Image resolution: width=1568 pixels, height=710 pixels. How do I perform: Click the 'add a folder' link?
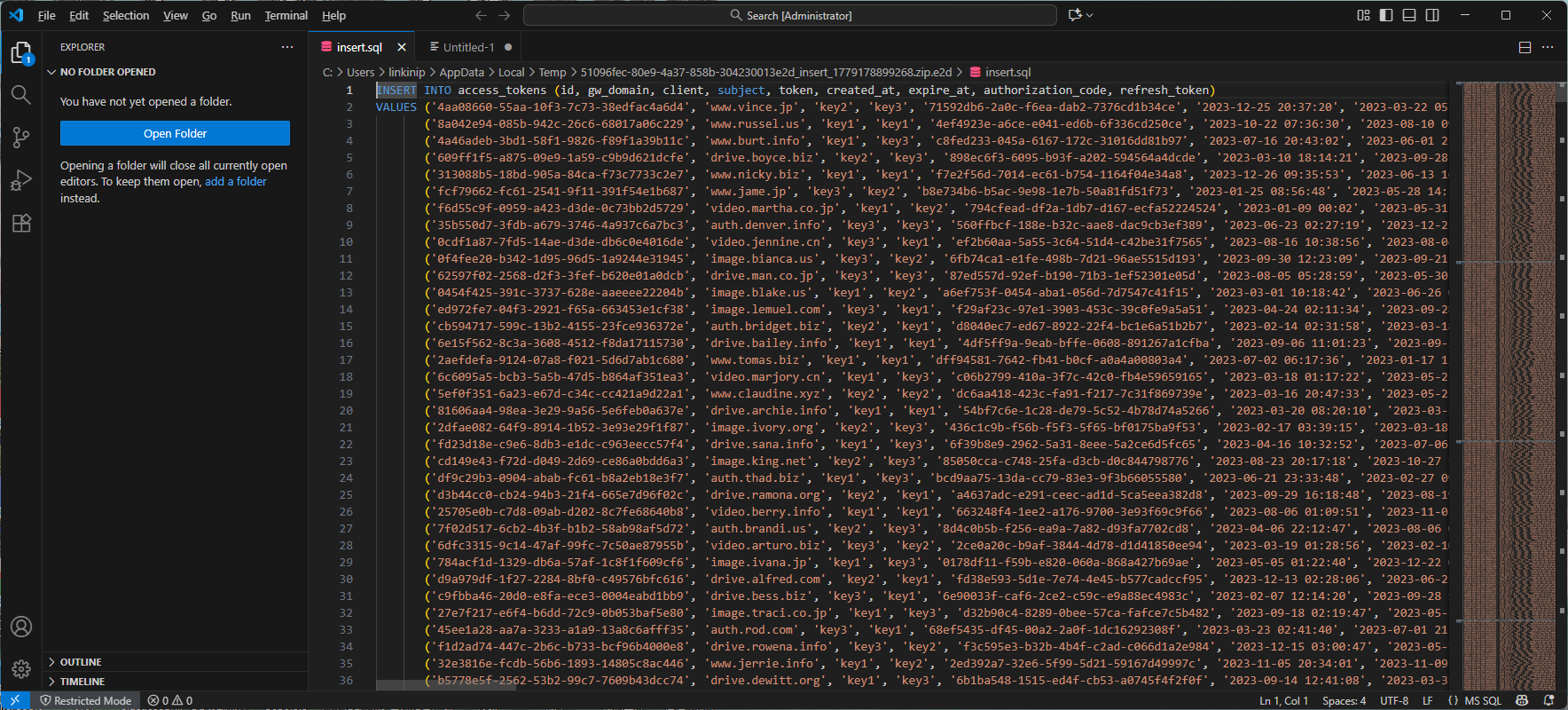[x=236, y=181]
